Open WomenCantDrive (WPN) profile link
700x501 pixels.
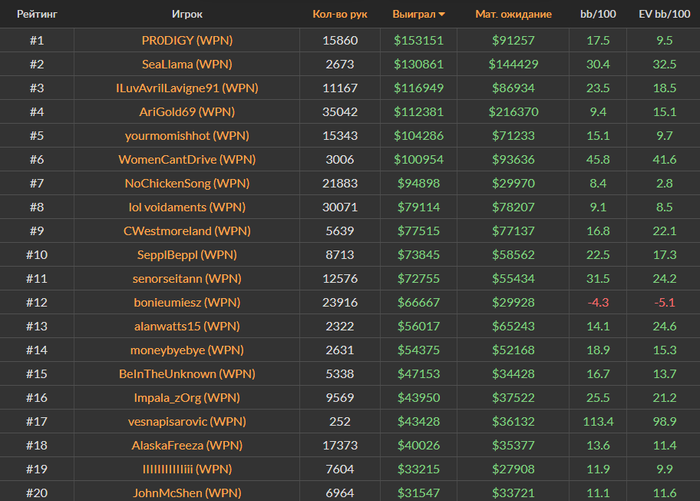[187, 159]
